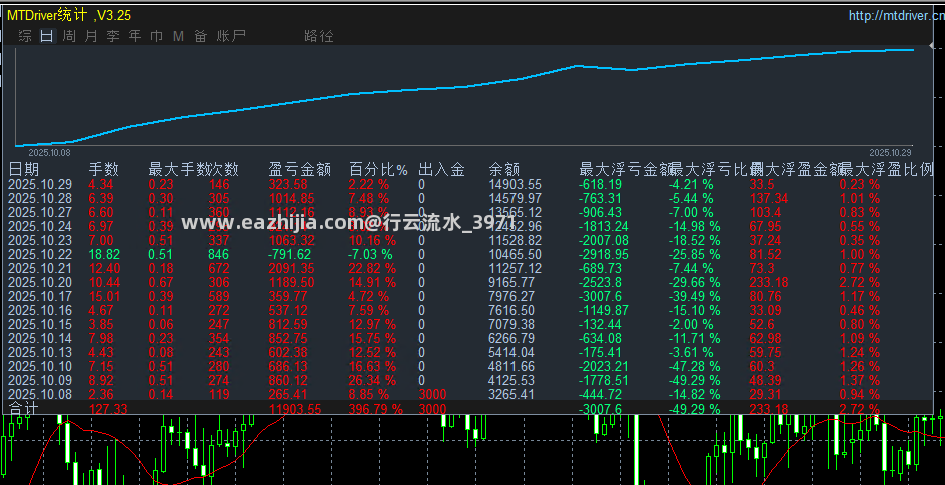Click the 余额 column header
This screenshot has width=945, height=485.
click(504, 170)
